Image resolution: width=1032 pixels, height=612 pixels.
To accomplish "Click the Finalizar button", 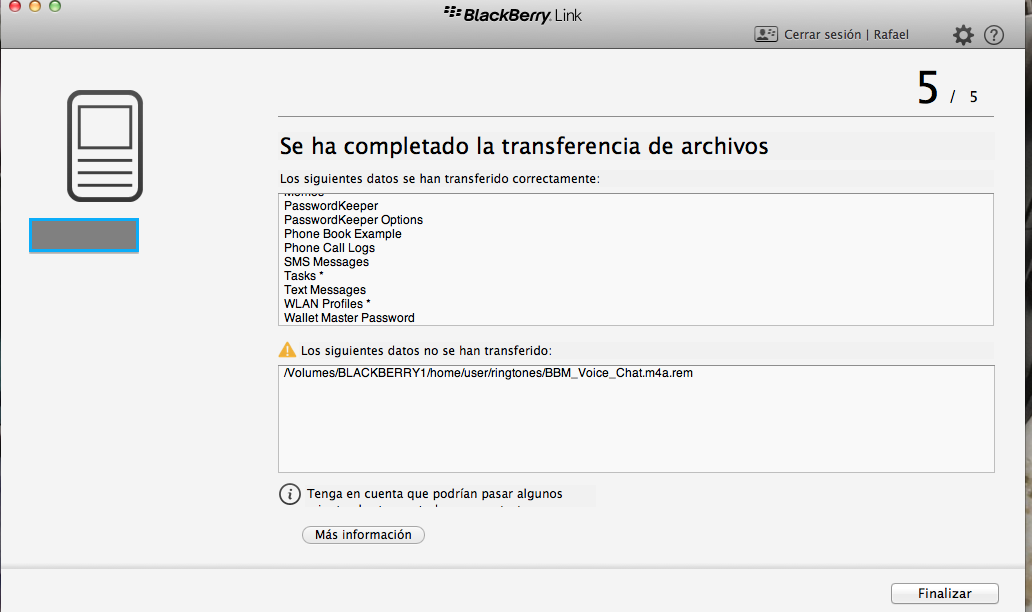I will [x=944, y=593].
